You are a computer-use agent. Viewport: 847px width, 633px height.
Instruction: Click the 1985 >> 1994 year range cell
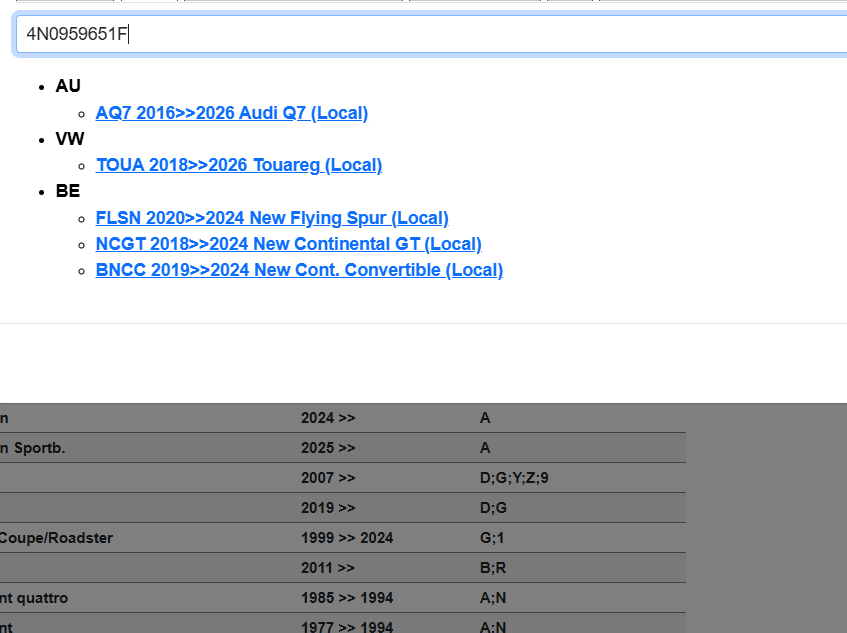click(x=347, y=598)
